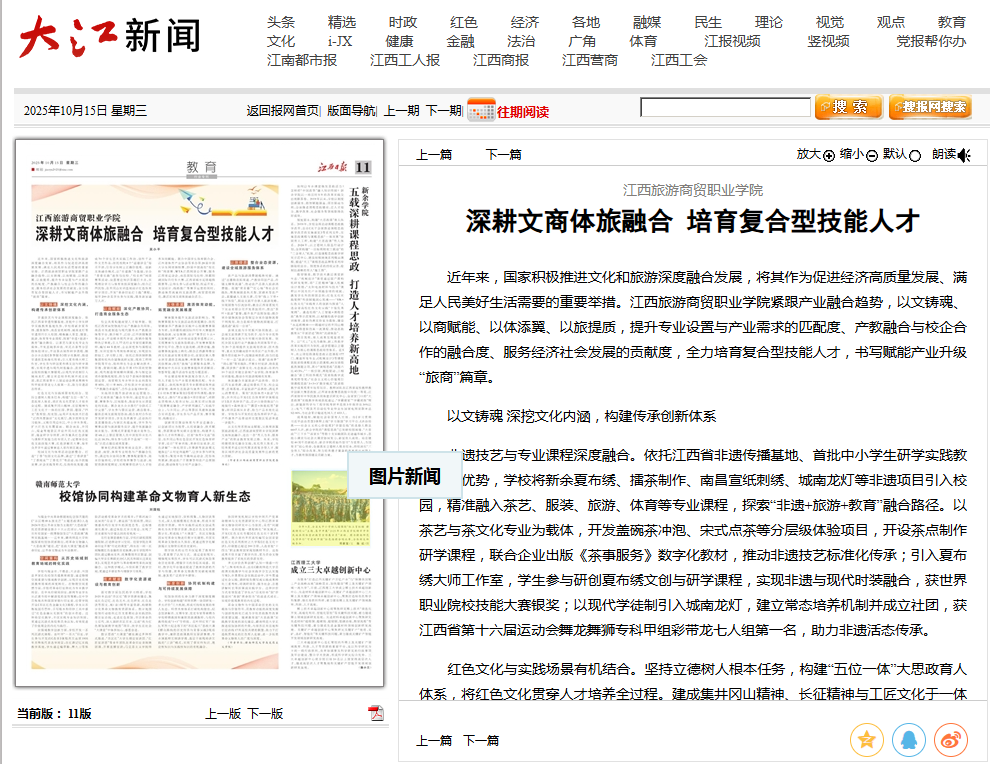
Task: Add to favorites with star icon
Action: coord(866,740)
